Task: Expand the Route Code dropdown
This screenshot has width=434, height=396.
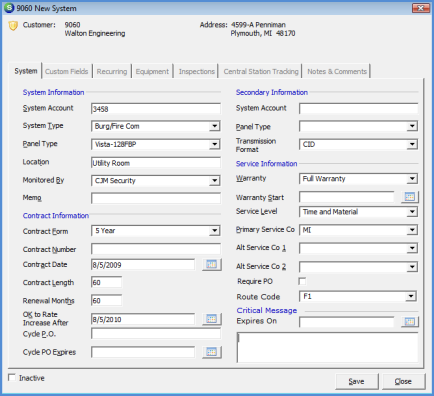Action: pos(411,296)
